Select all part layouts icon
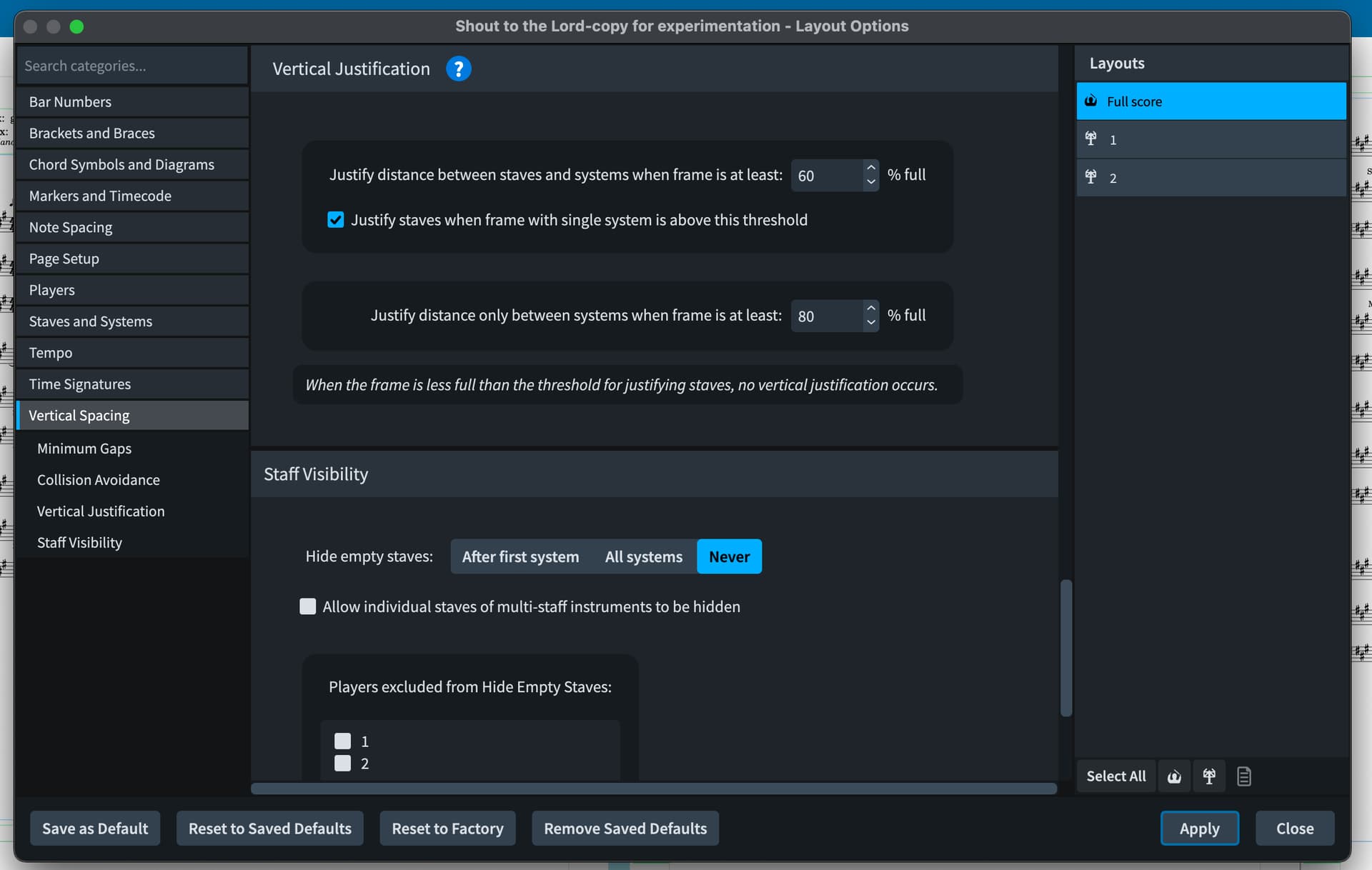Viewport: 1372px width, 870px height. [x=1209, y=776]
